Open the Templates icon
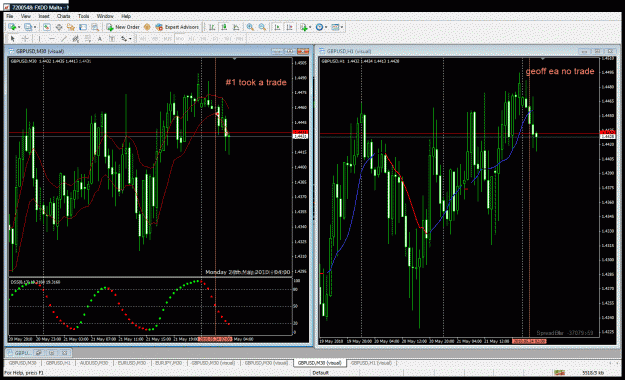Viewport: 625px width, 380px height. pyautogui.click(x=335, y=27)
